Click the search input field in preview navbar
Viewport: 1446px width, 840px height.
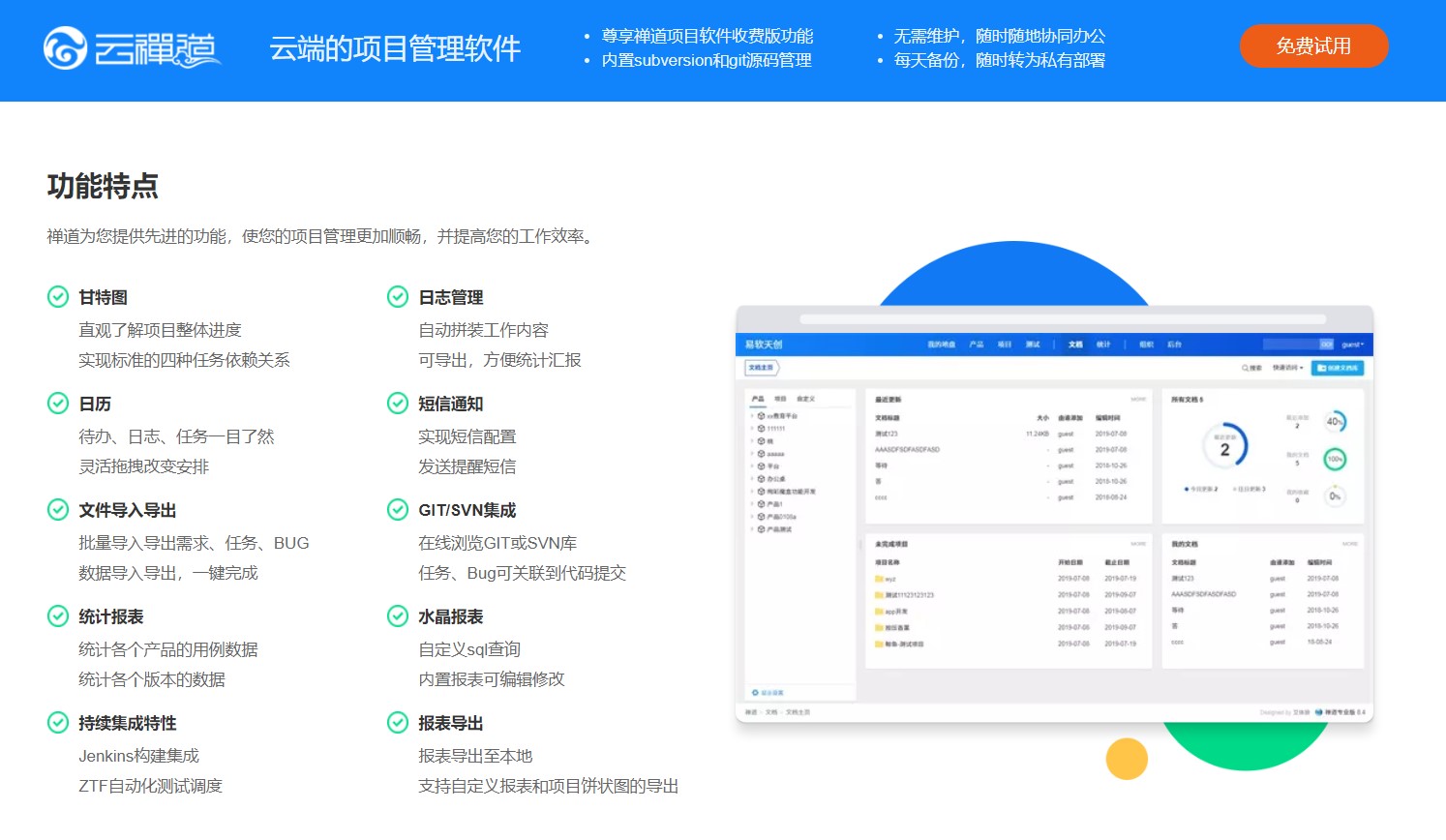1290,345
